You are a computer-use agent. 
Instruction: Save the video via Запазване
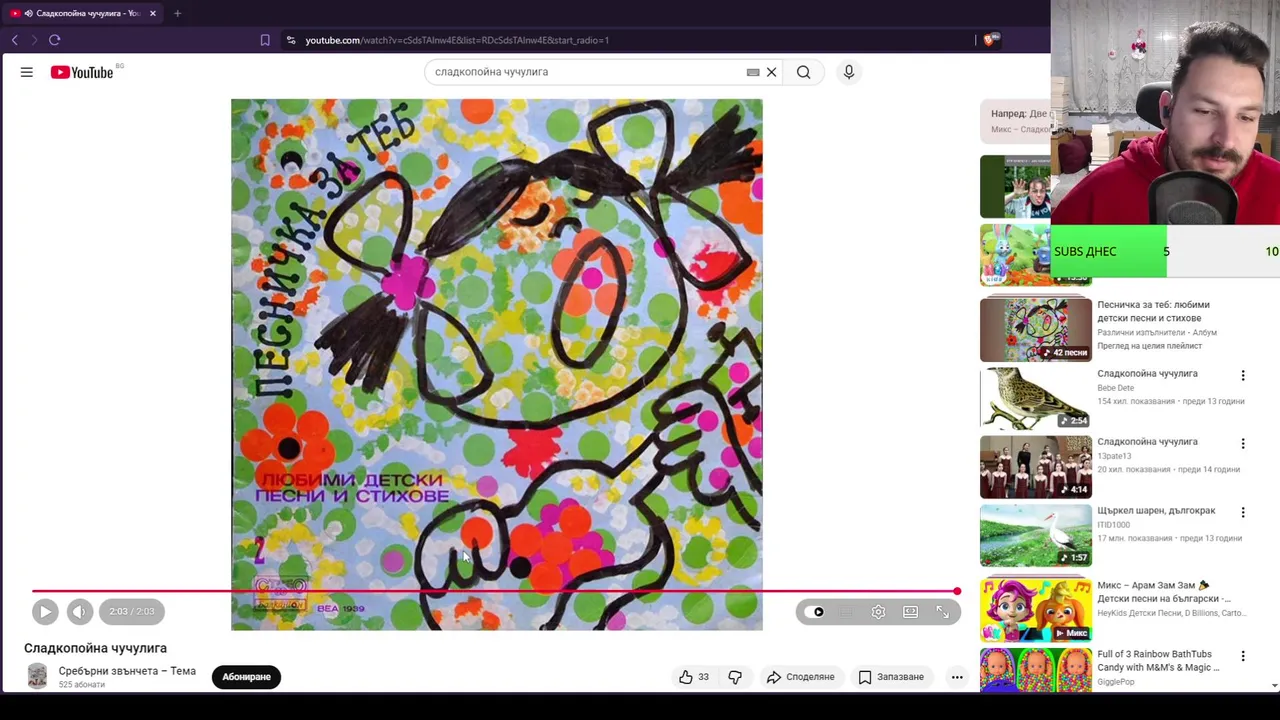coord(891,677)
